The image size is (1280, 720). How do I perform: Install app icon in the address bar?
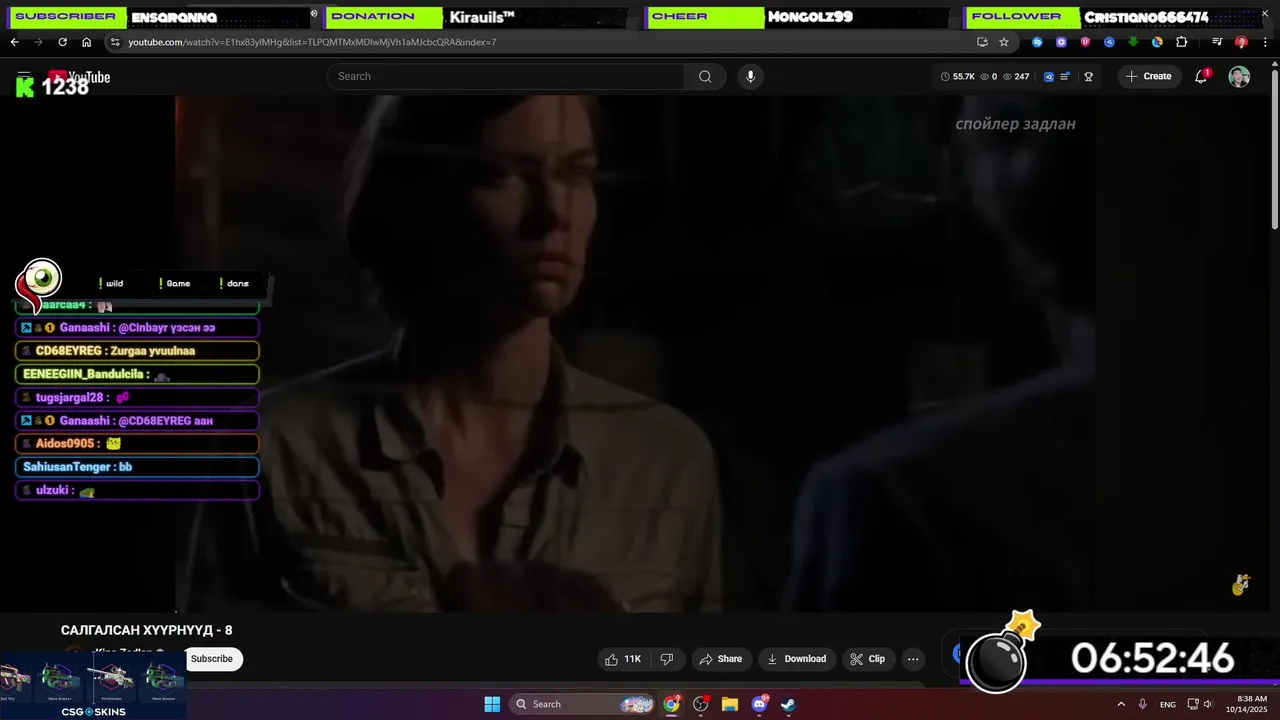point(982,42)
